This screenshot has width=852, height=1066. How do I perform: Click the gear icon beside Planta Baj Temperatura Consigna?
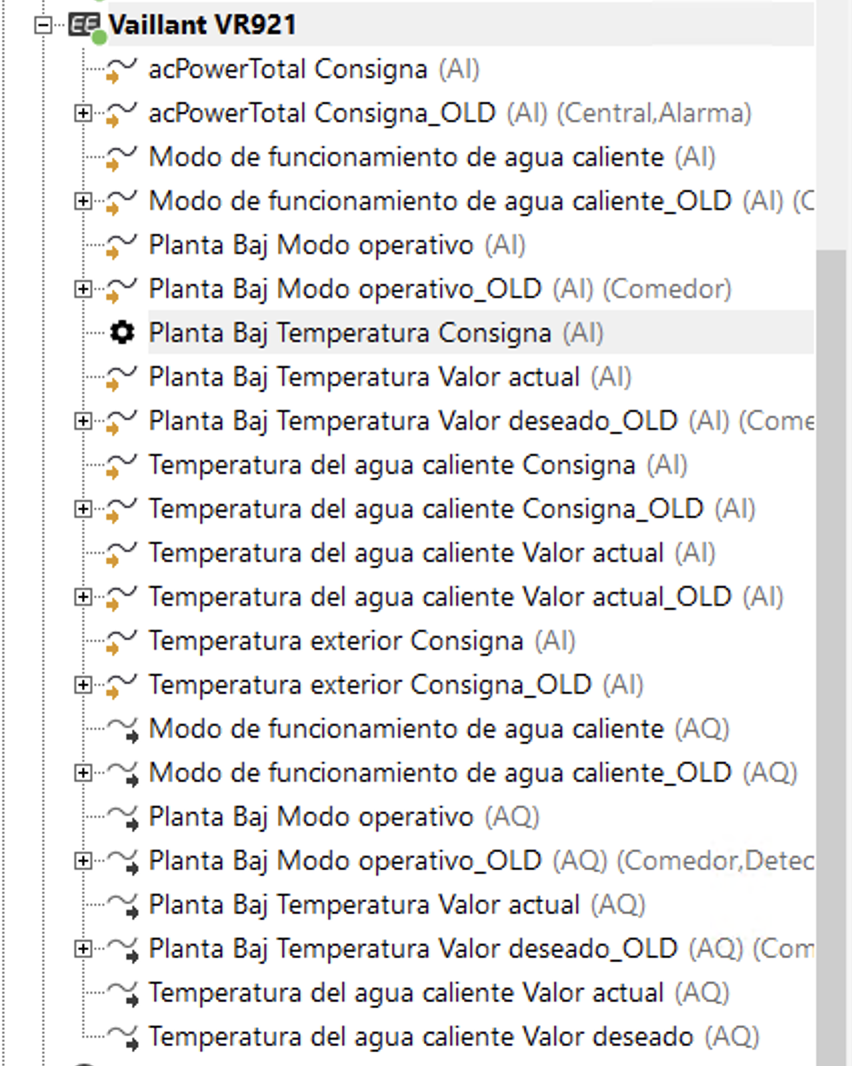pyautogui.click(x=122, y=333)
